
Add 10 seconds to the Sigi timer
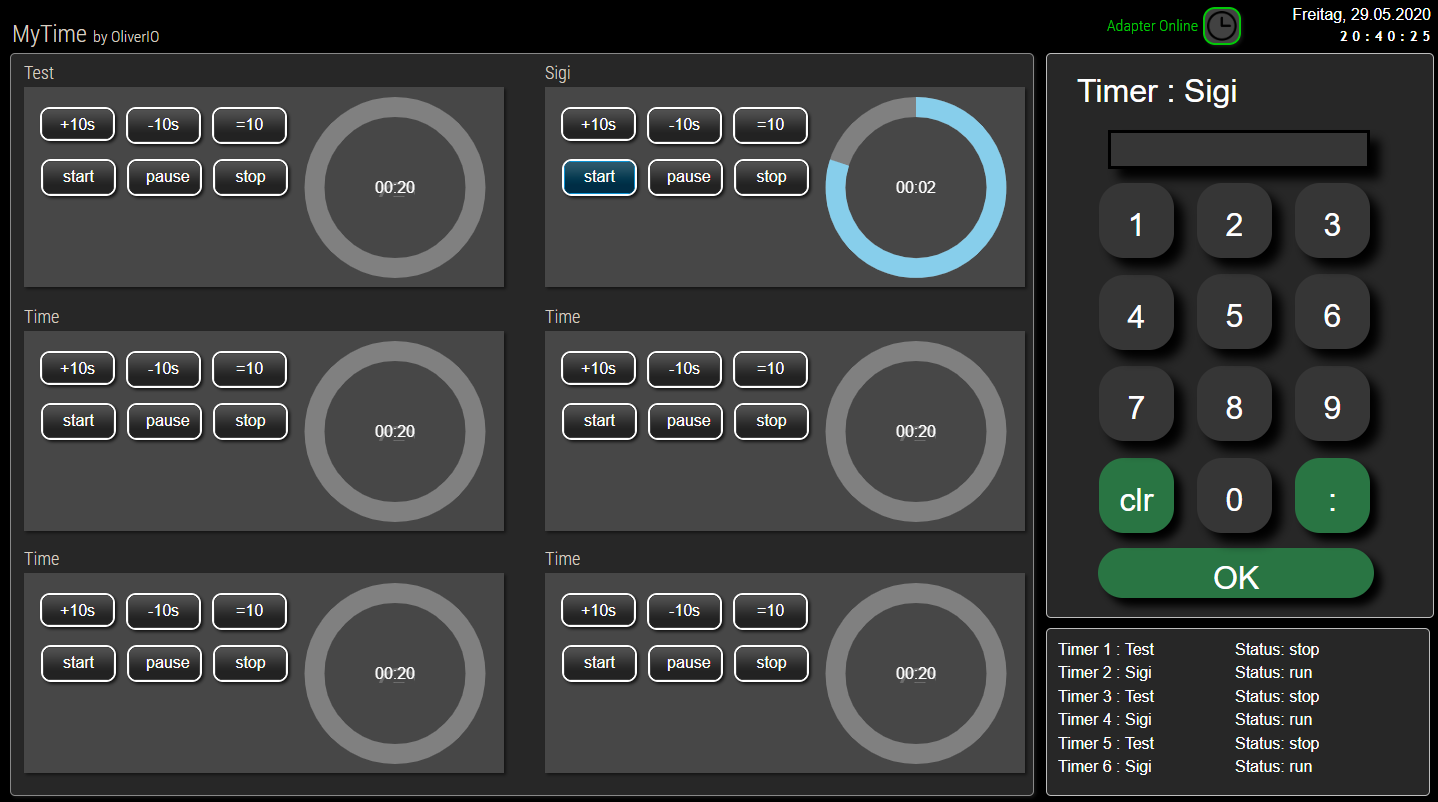(x=599, y=125)
